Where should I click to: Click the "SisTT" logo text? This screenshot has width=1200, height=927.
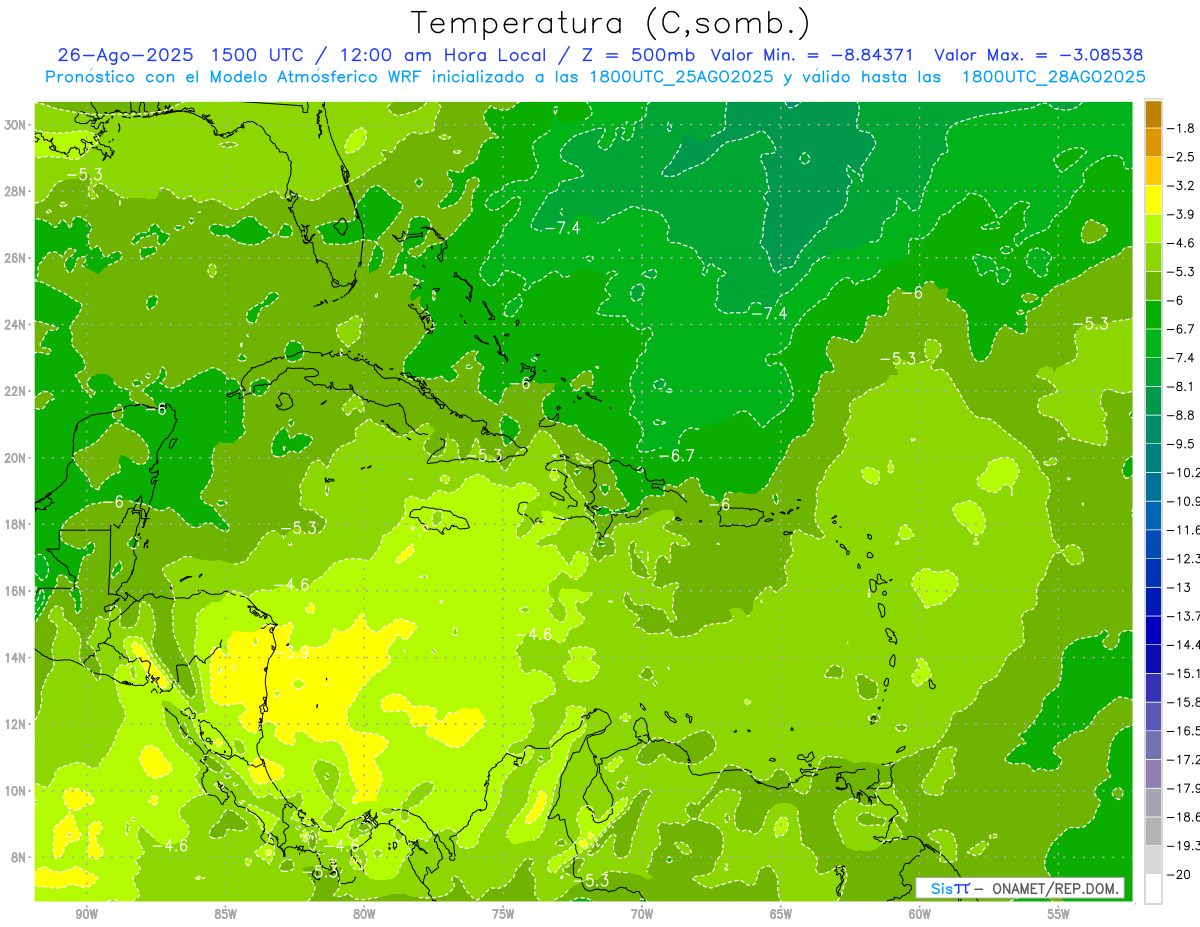(949, 888)
